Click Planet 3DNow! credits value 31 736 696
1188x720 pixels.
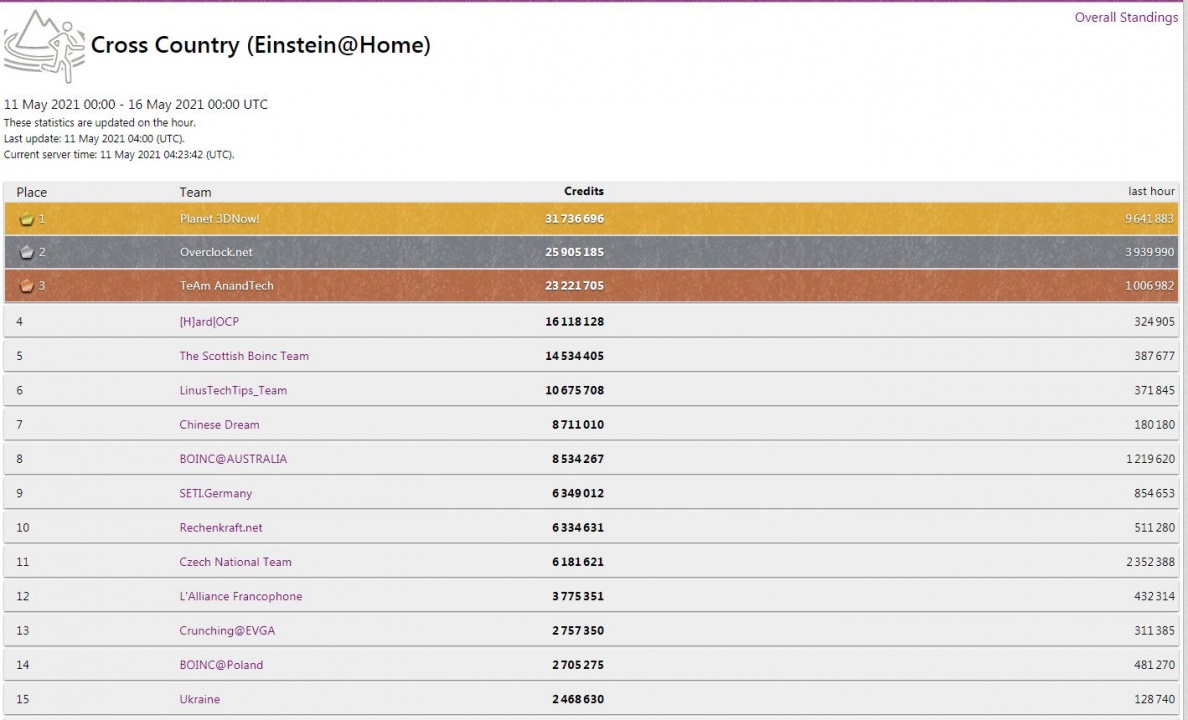coord(574,219)
